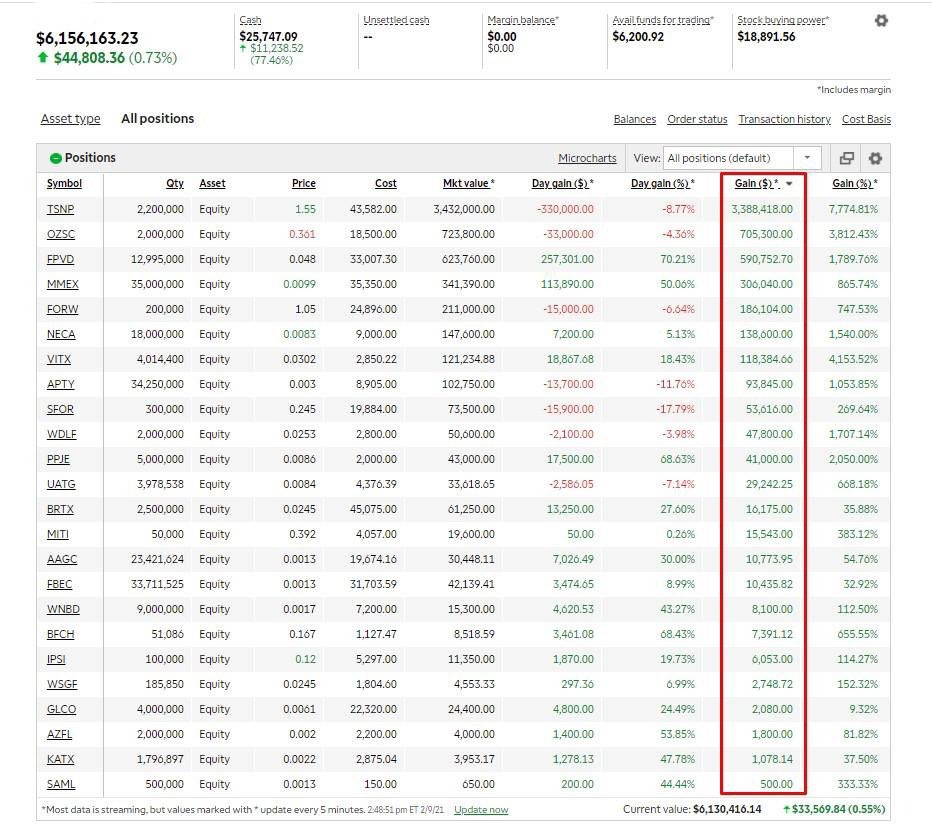Sort by Day gain ($) header
This screenshot has height=827, width=932.
[x=562, y=184]
